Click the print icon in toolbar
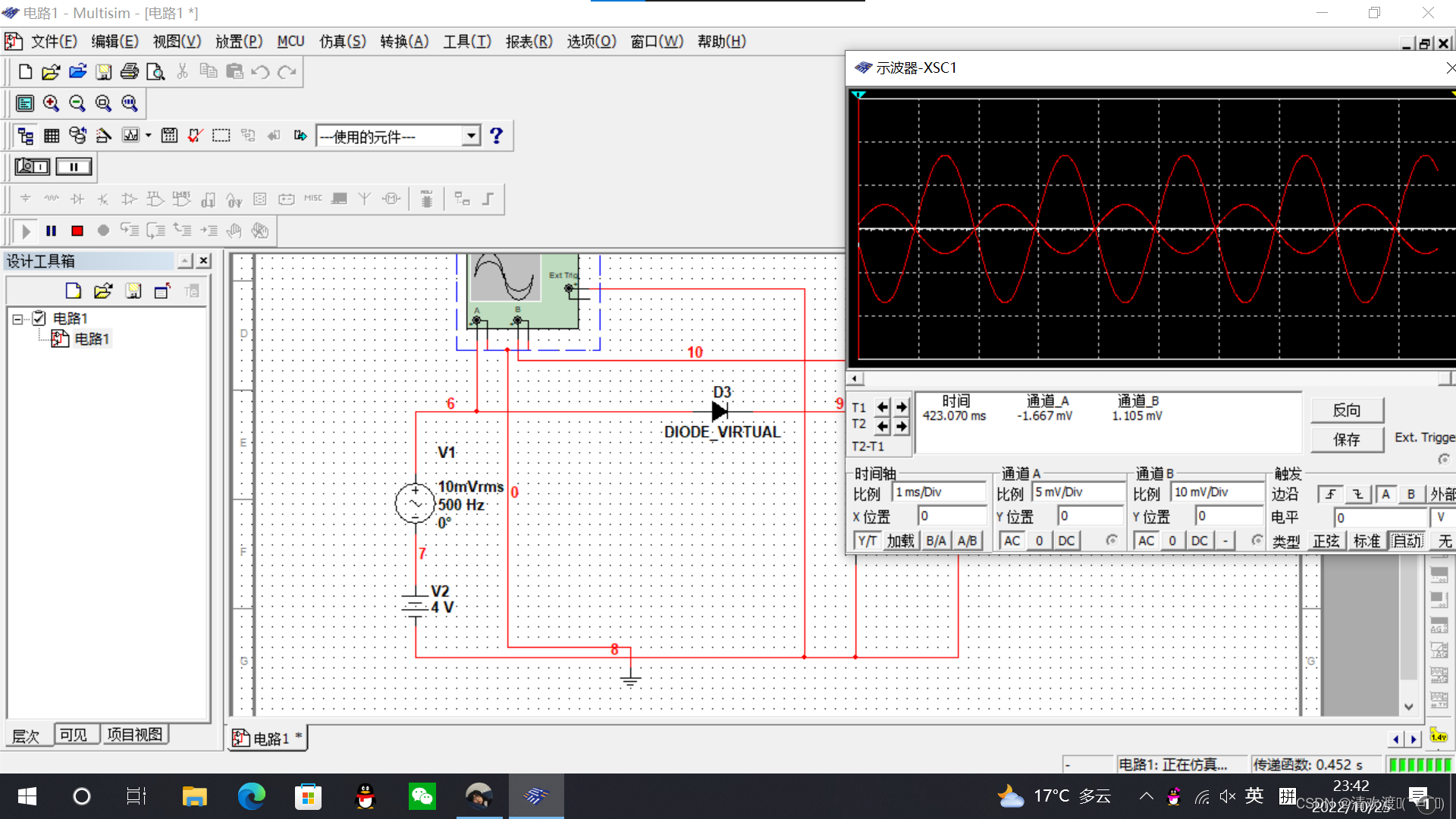Viewport: 1456px width, 819px height. pos(130,72)
